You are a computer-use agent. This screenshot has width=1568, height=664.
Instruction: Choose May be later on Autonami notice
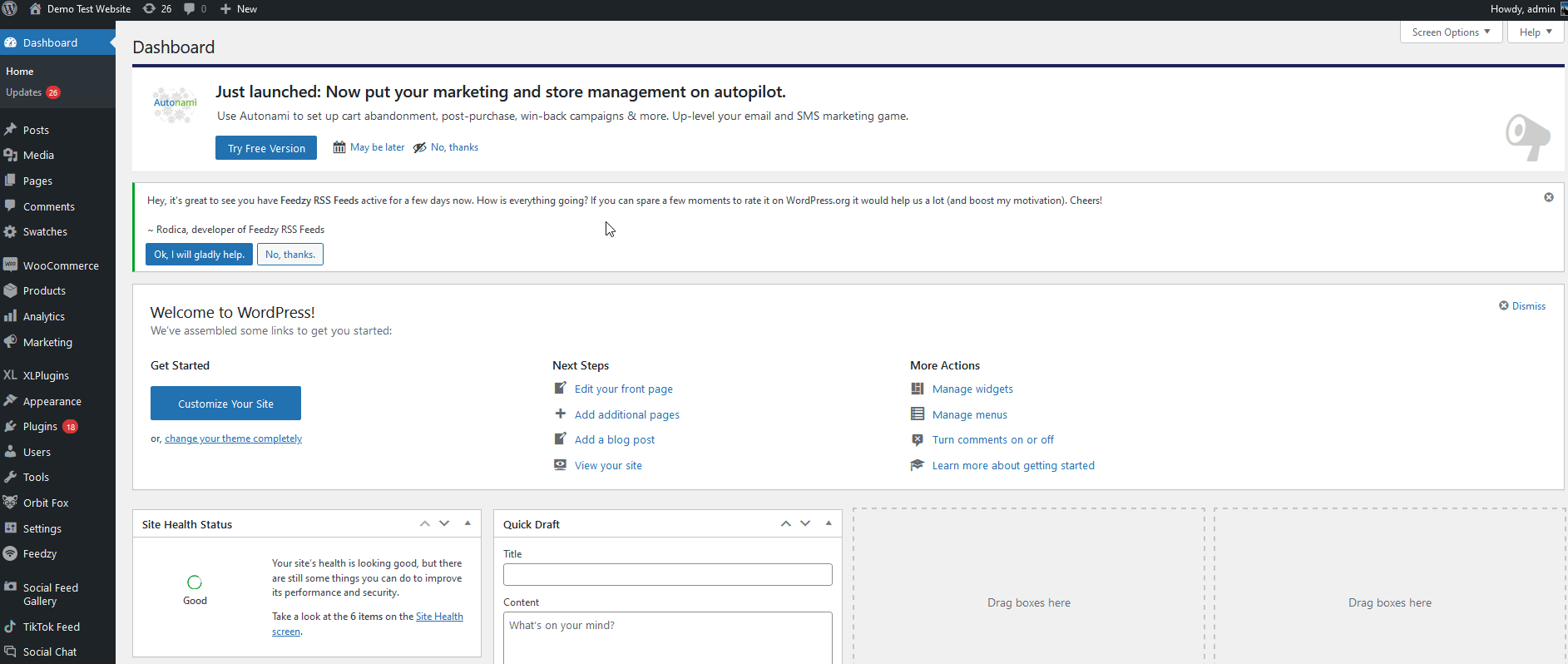[x=369, y=147]
